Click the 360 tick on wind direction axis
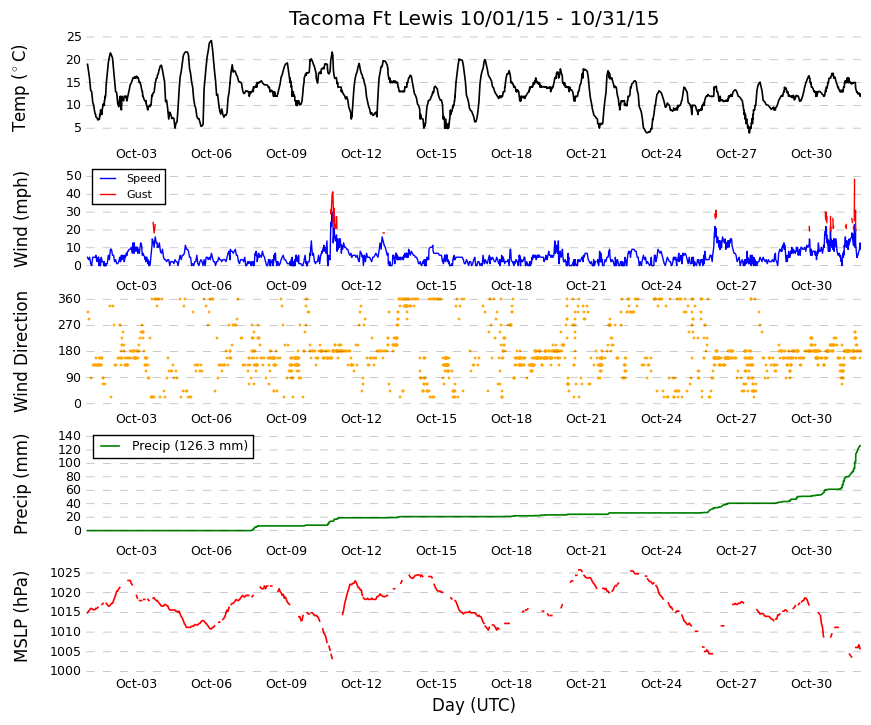871x725 pixels. click(x=70, y=299)
